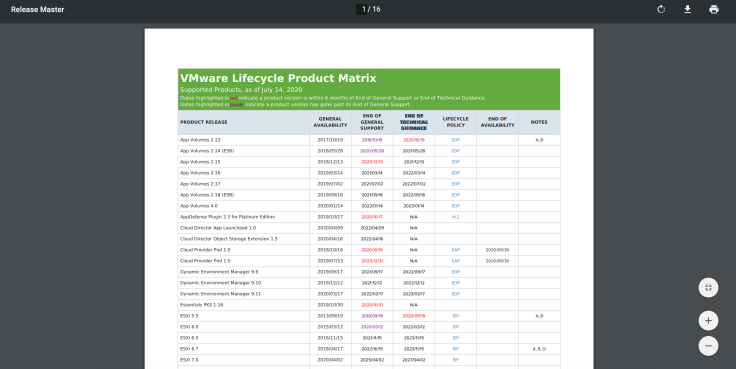Viewport: 736px width, 369px height.
Task: Open N-2 link for AppDefense Plugin row
Action: [455, 217]
